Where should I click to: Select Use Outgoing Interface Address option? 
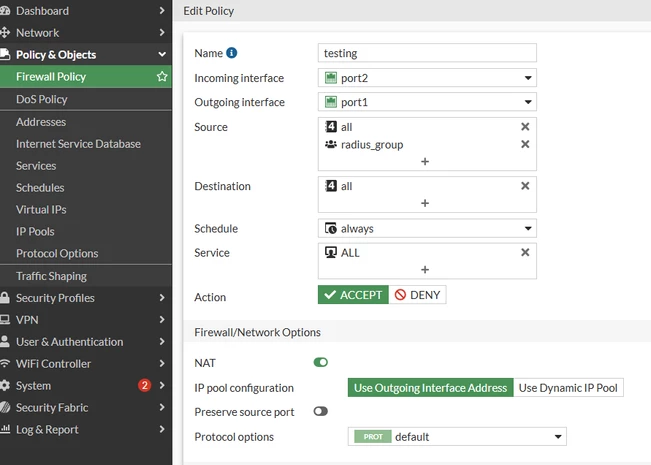[431, 387]
